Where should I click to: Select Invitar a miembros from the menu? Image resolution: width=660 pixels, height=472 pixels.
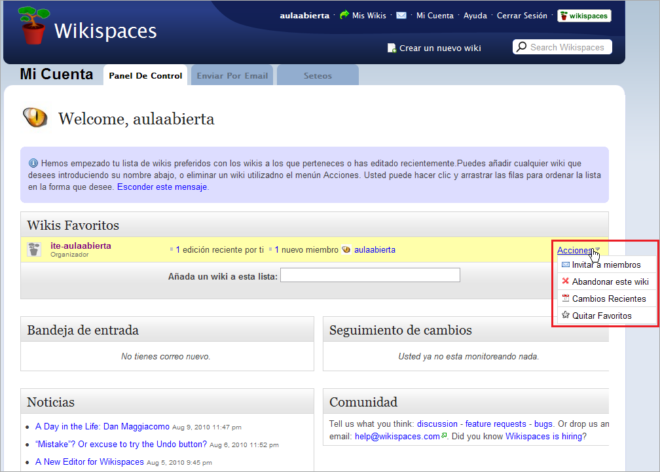pos(606,265)
